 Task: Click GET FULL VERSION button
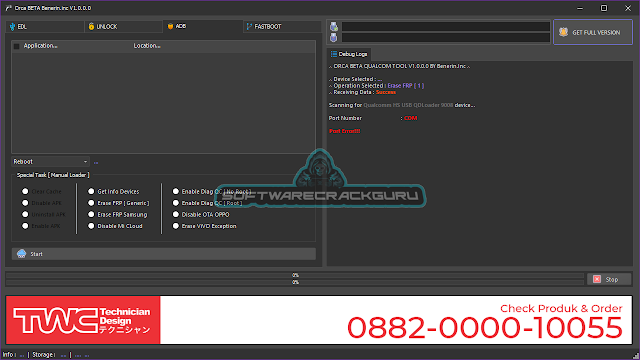pos(593,32)
